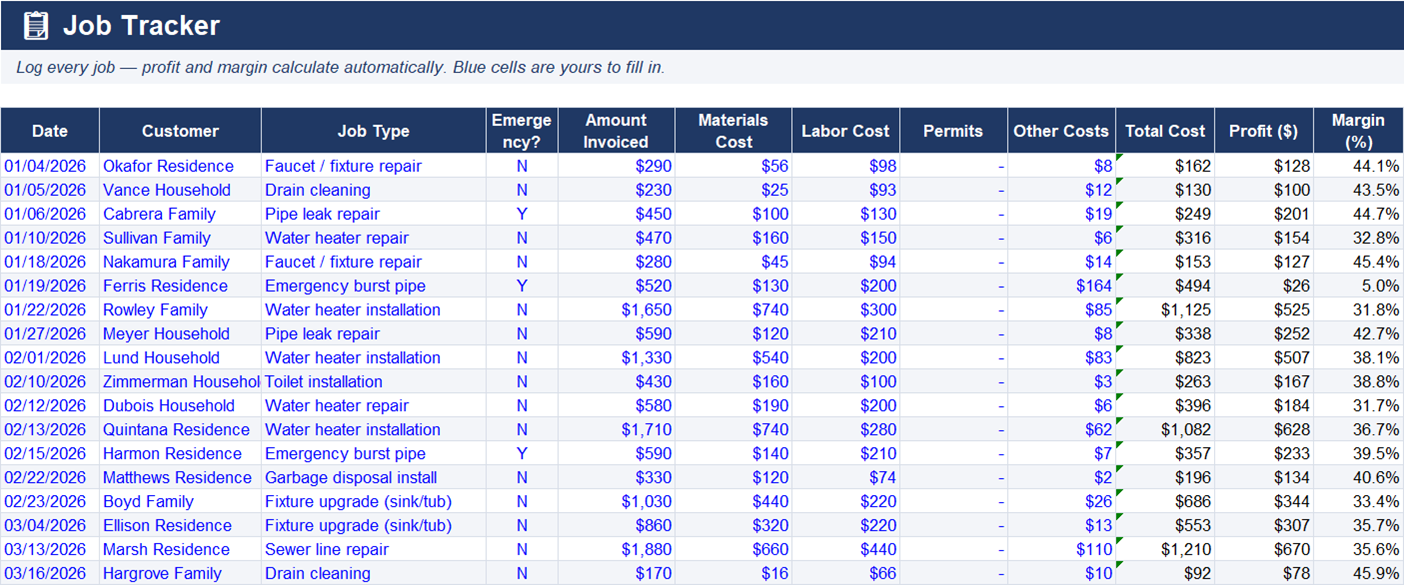Click the Meyer Household customer cell
The image size is (1404, 585).
(x=180, y=334)
